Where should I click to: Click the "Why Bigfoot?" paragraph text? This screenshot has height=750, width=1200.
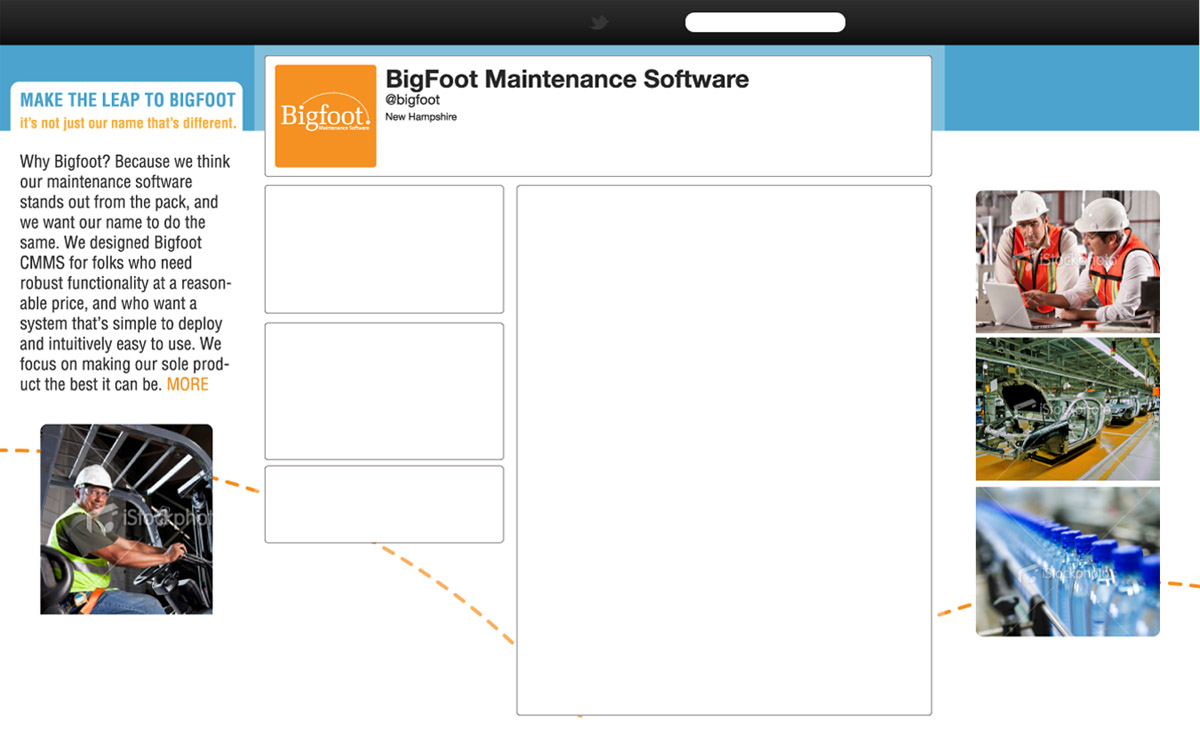(126, 273)
